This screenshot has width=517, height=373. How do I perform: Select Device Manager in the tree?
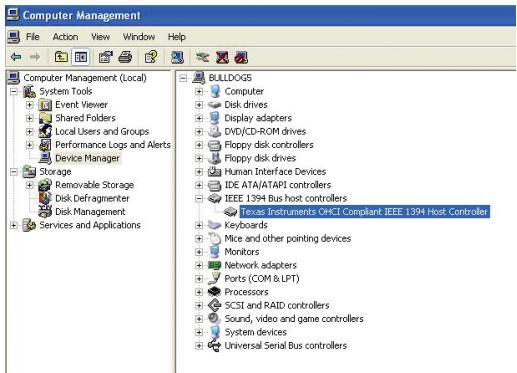pos(87,158)
